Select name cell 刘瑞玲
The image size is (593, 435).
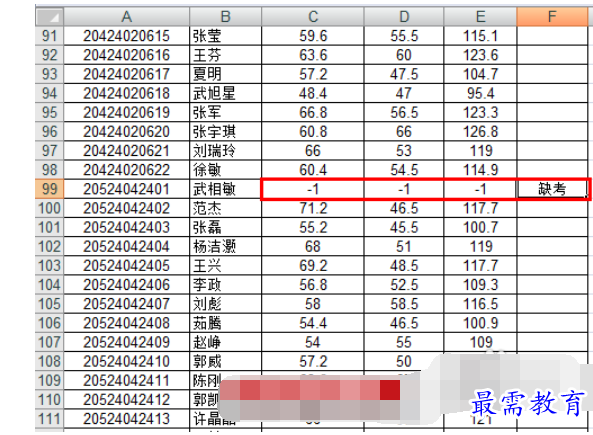[x=225, y=151]
